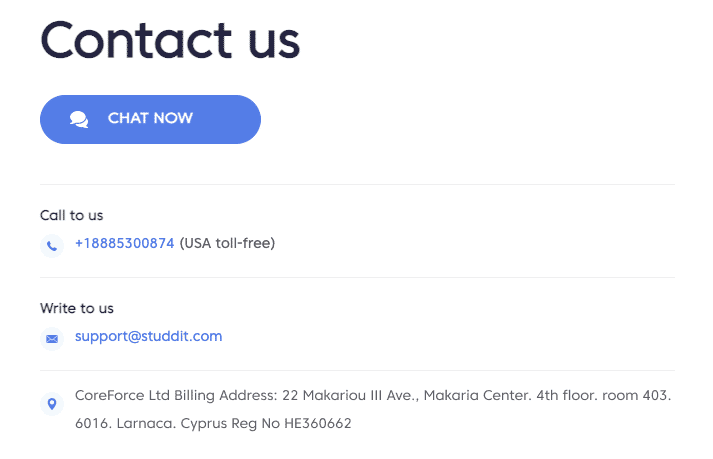713x459 pixels.
Task: Open the support@studdit.com email link
Action: coord(149,336)
